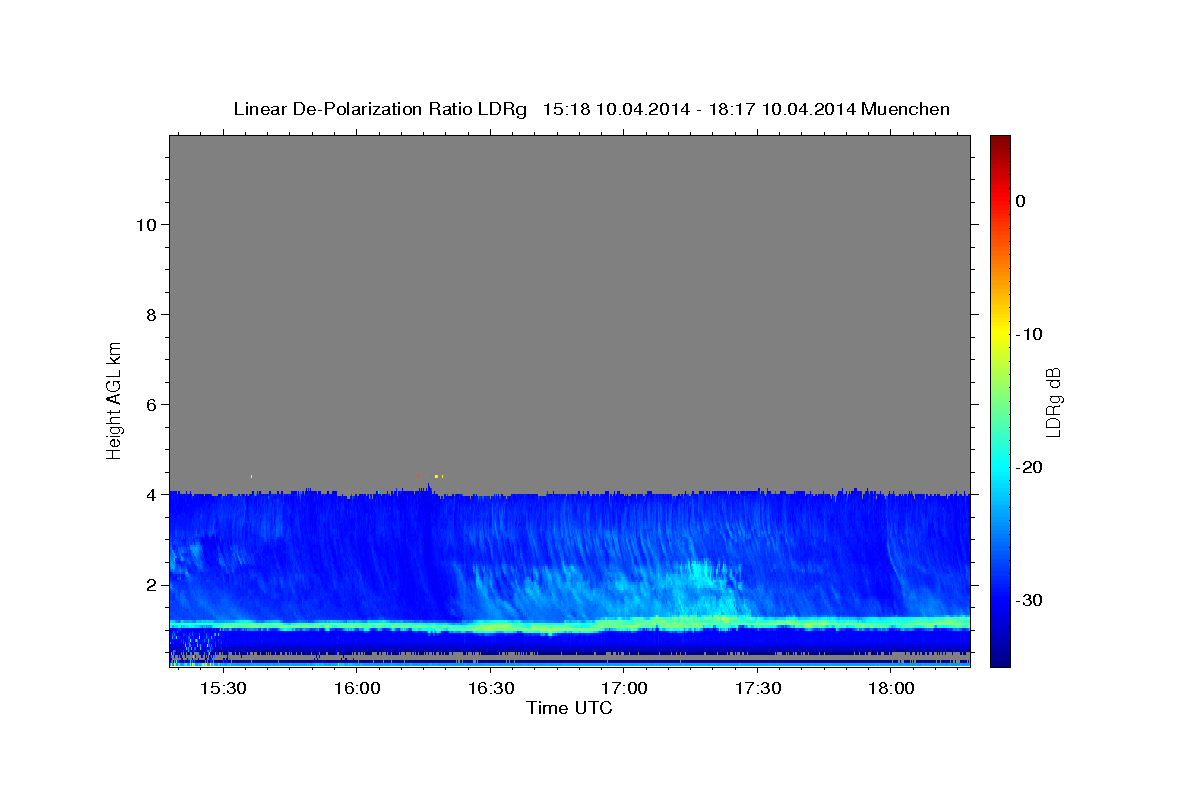Click the colorbar value label -30

pyautogui.click(x=1029, y=600)
